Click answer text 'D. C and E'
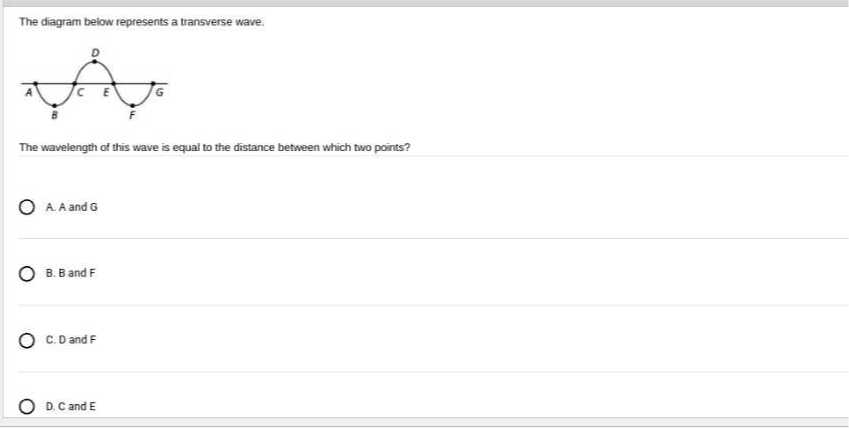The height and width of the screenshot is (428, 849). tap(71, 406)
